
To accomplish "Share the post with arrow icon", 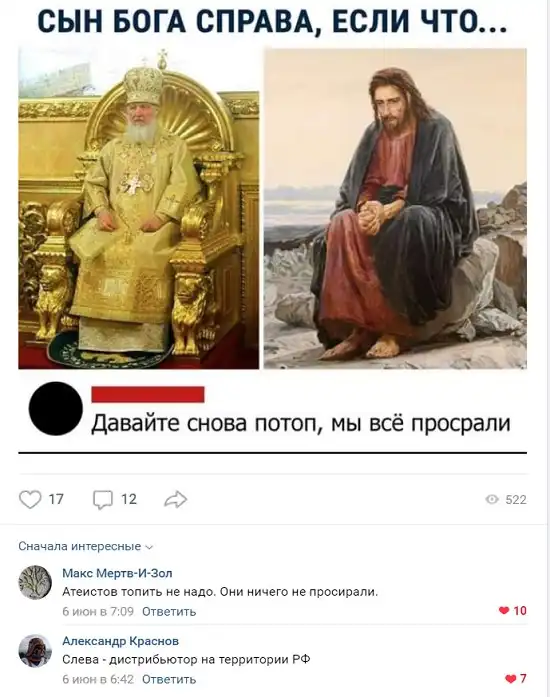I will [176, 500].
